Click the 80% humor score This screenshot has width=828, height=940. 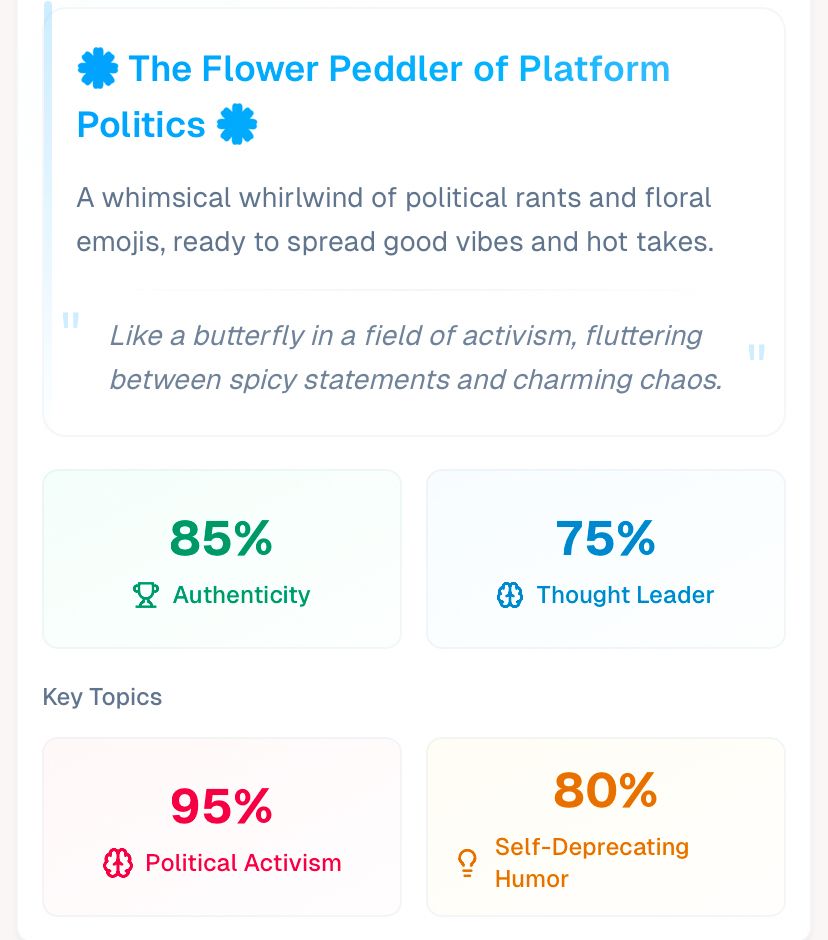coord(605,790)
